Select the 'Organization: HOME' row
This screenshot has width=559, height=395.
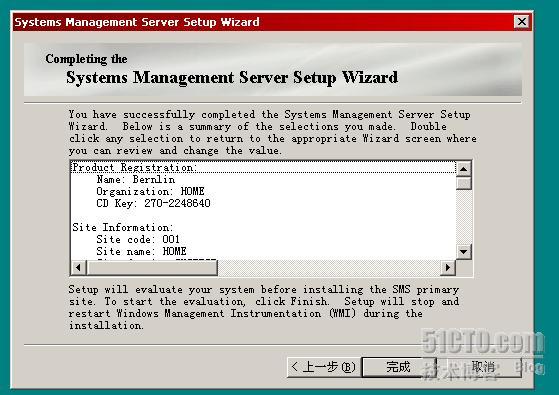pos(263,191)
